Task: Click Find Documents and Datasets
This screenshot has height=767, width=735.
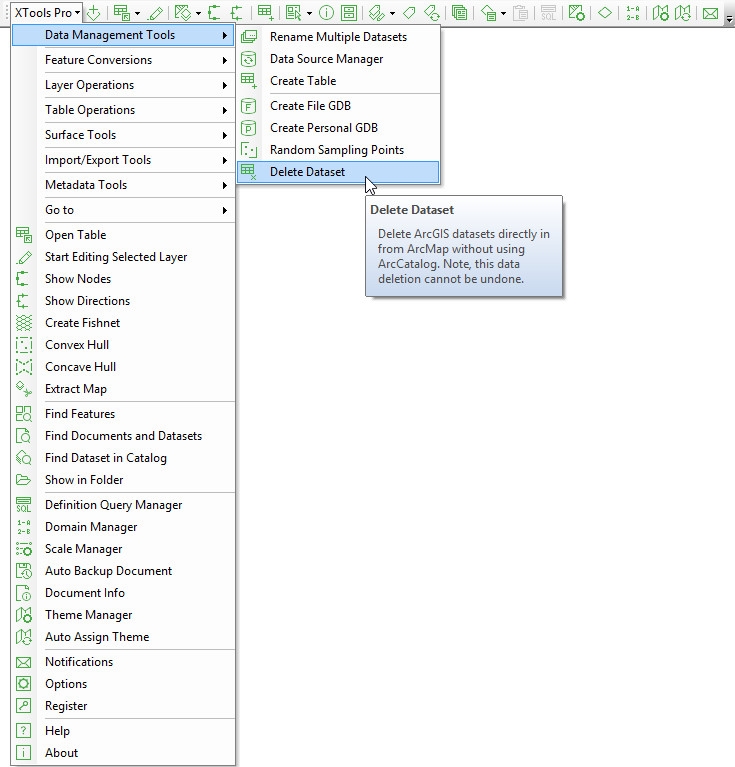Action: (x=123, y=436)
